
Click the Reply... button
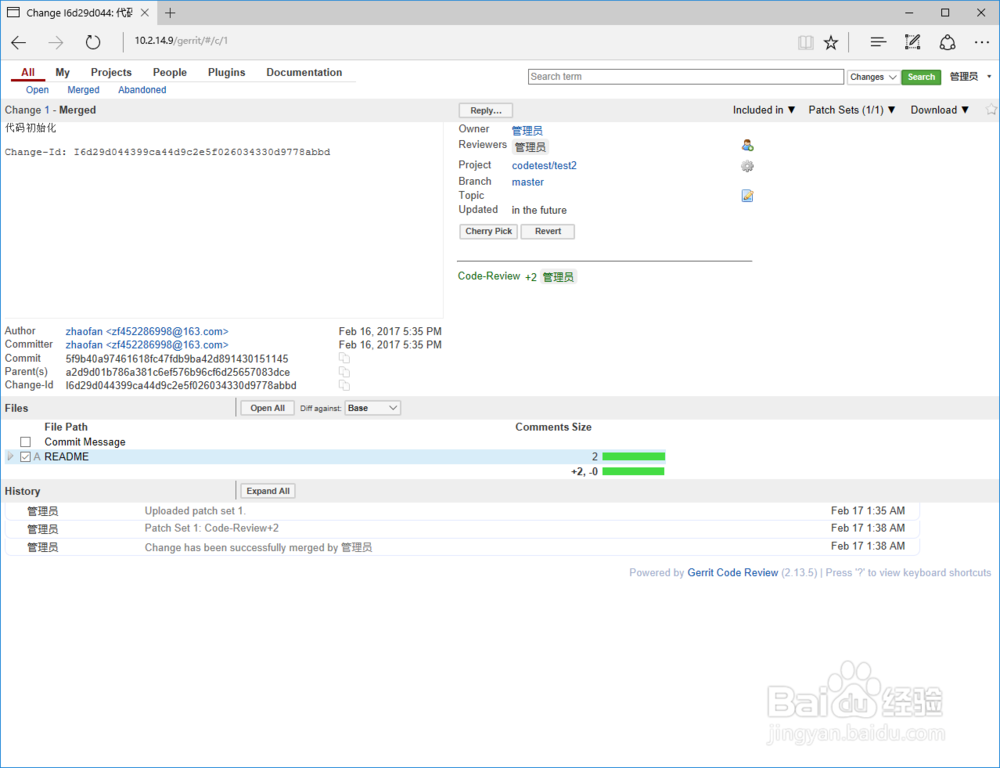tap(486, 110)
